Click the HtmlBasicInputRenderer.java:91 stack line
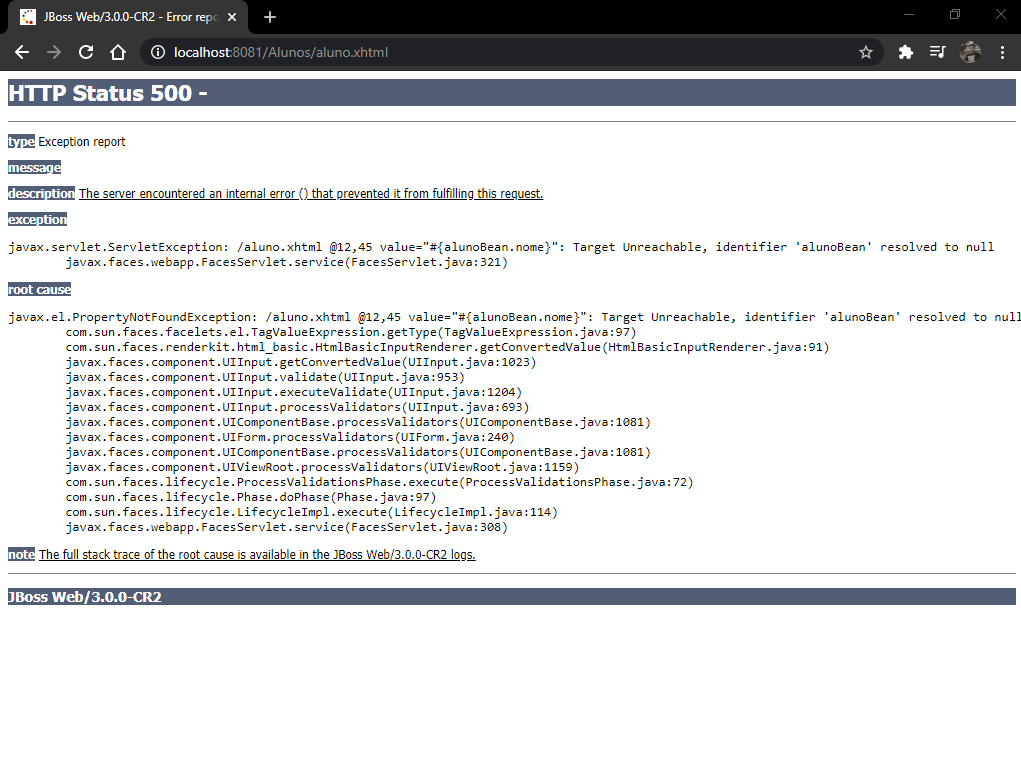The width and height of the screenshot is (1021, 767). tap(447, 347)
